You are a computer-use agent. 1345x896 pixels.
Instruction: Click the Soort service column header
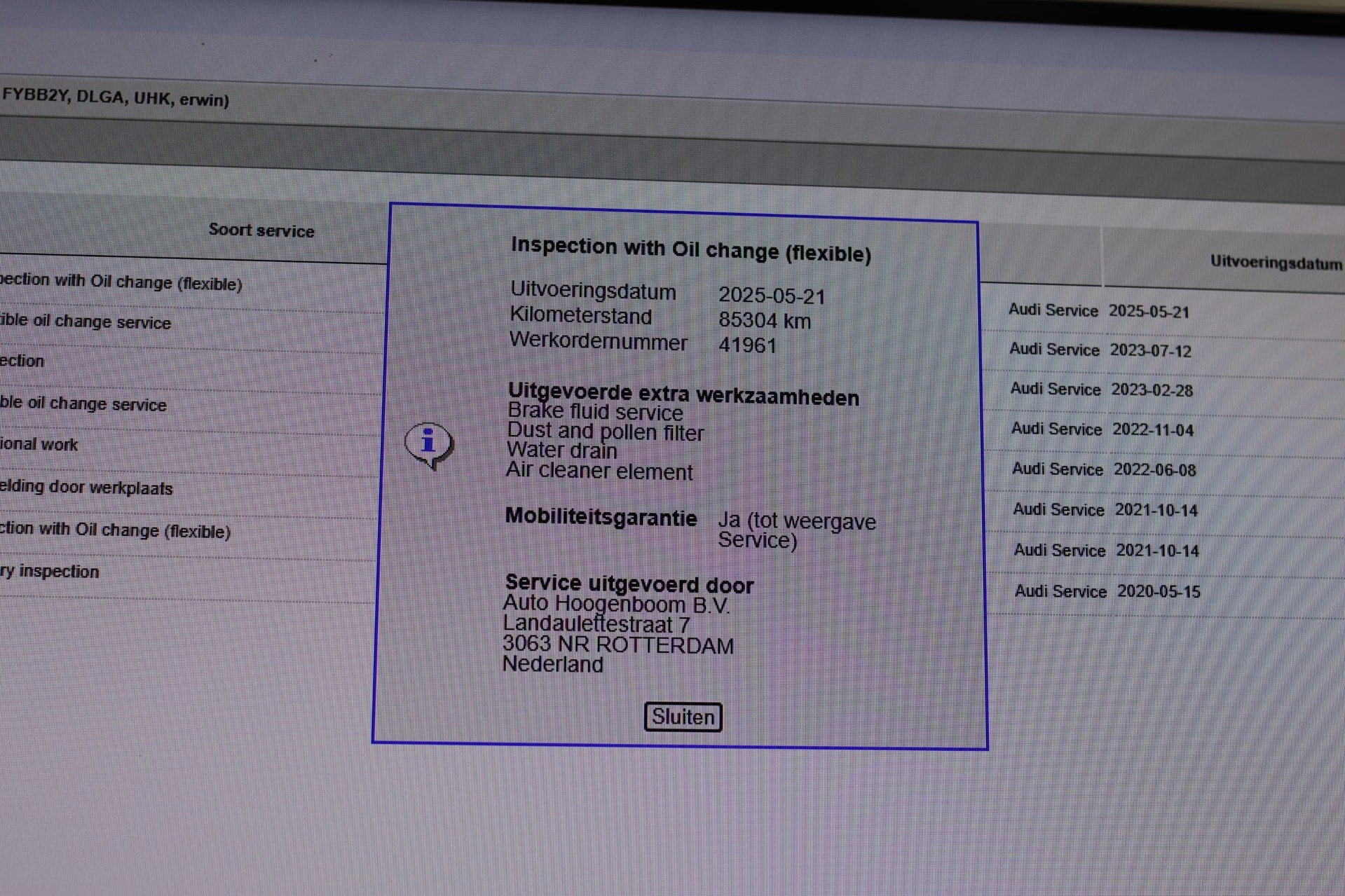[x=261, y=230]
